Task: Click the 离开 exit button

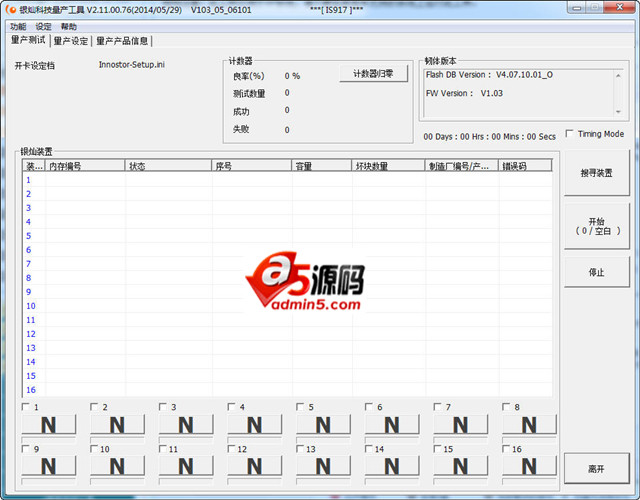Action: (x=596, y=469)
